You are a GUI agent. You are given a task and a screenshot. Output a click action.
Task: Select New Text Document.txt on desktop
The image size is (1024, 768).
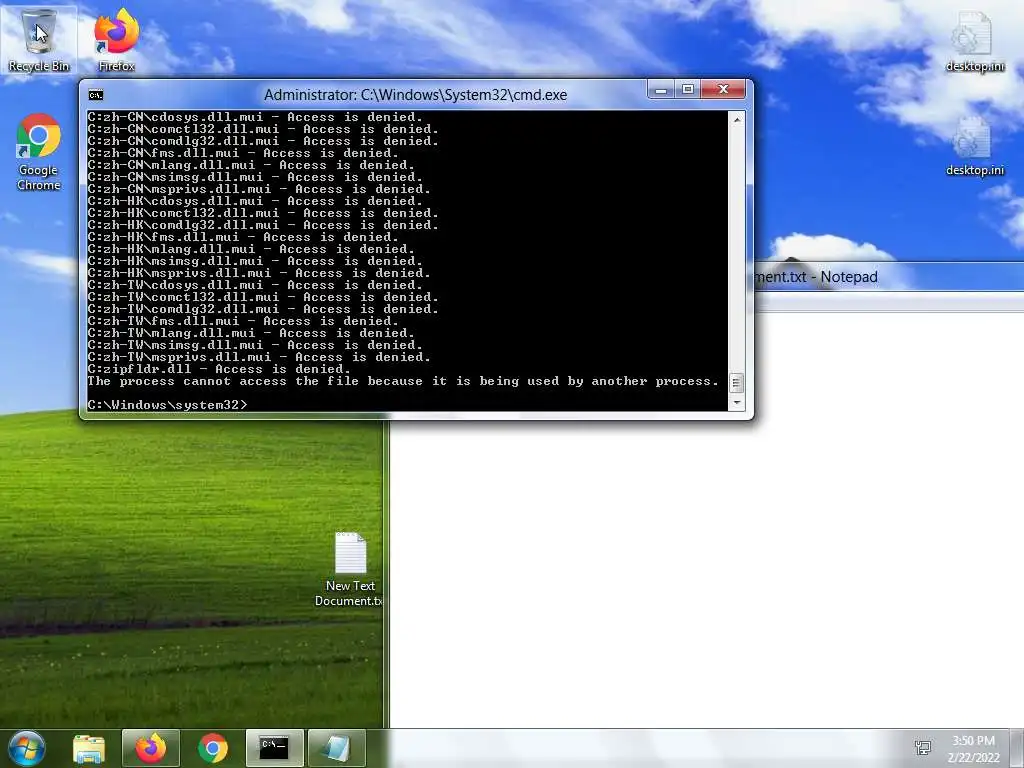point(350,569)
